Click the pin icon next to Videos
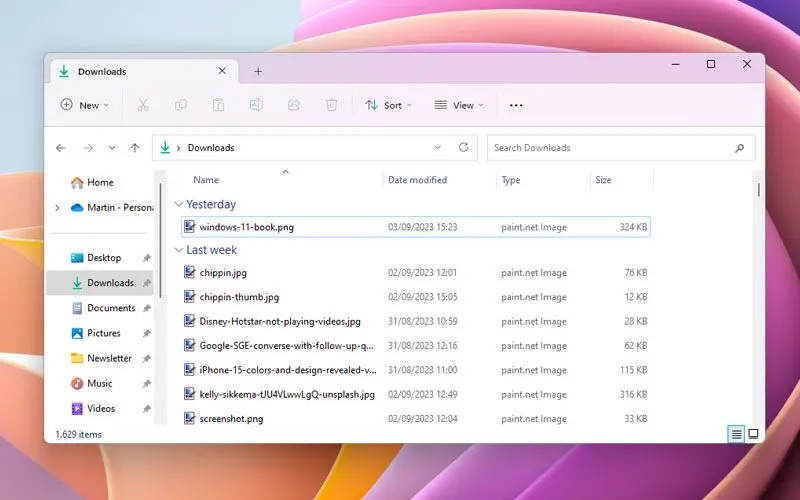 tap(146, 409)
